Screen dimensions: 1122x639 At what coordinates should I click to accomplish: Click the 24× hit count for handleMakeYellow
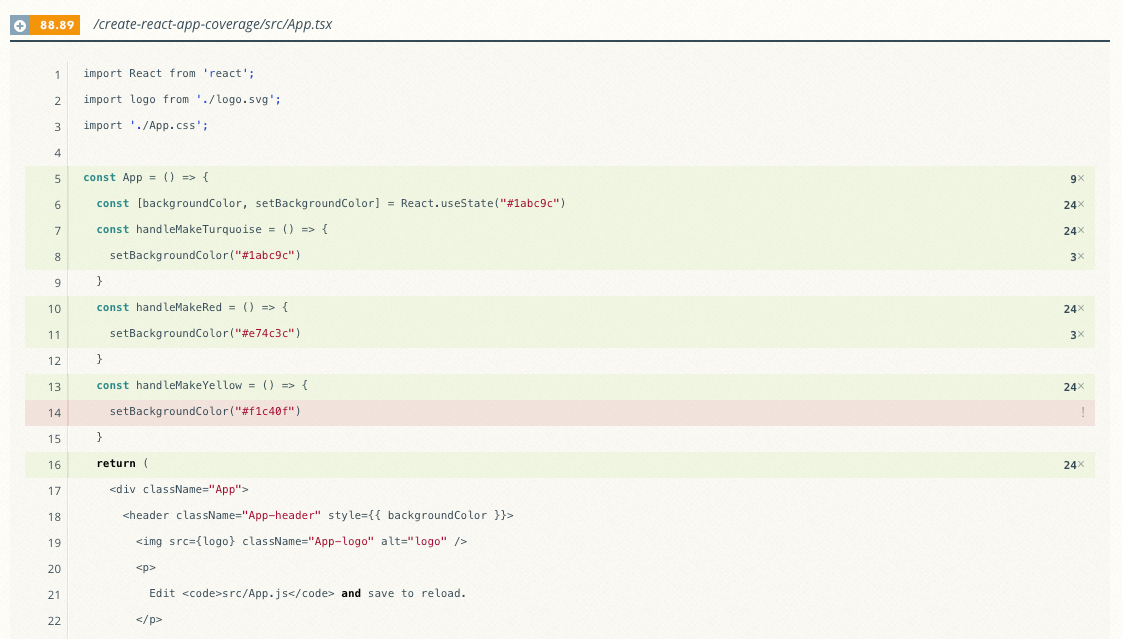(1073, 387)
